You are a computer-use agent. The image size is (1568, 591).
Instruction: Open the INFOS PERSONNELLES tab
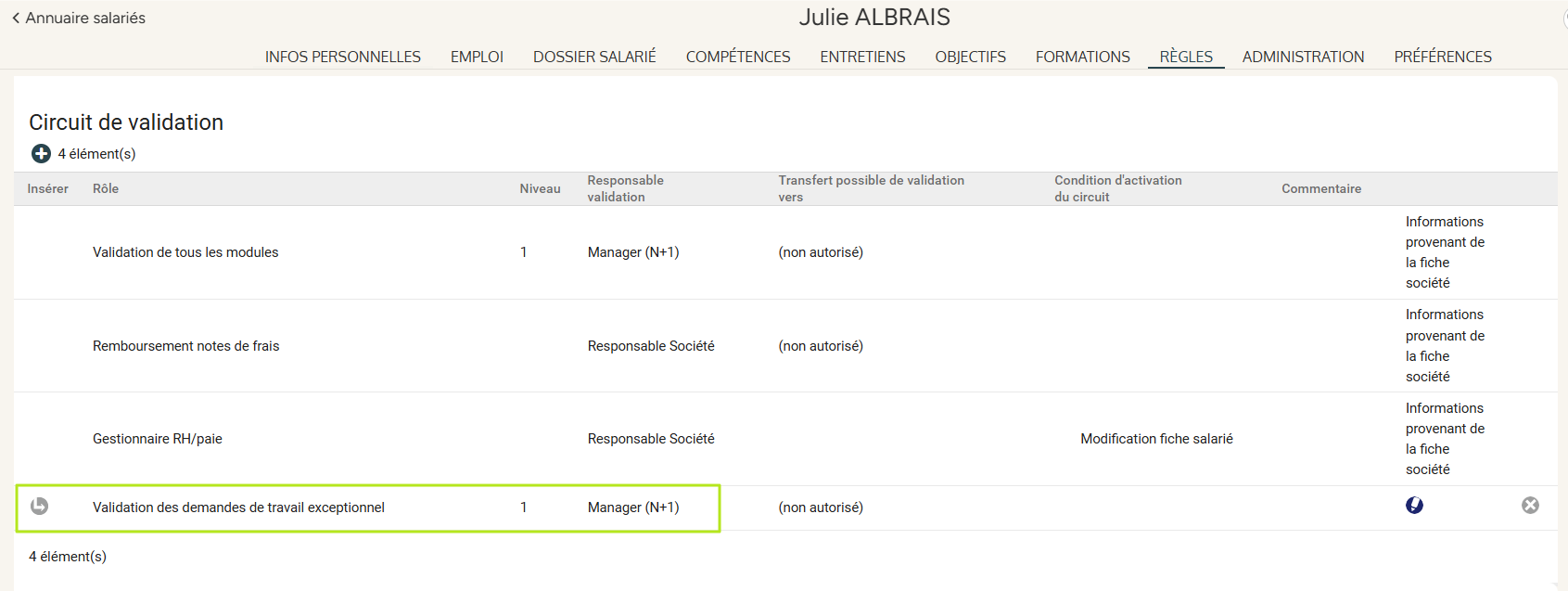342,57
